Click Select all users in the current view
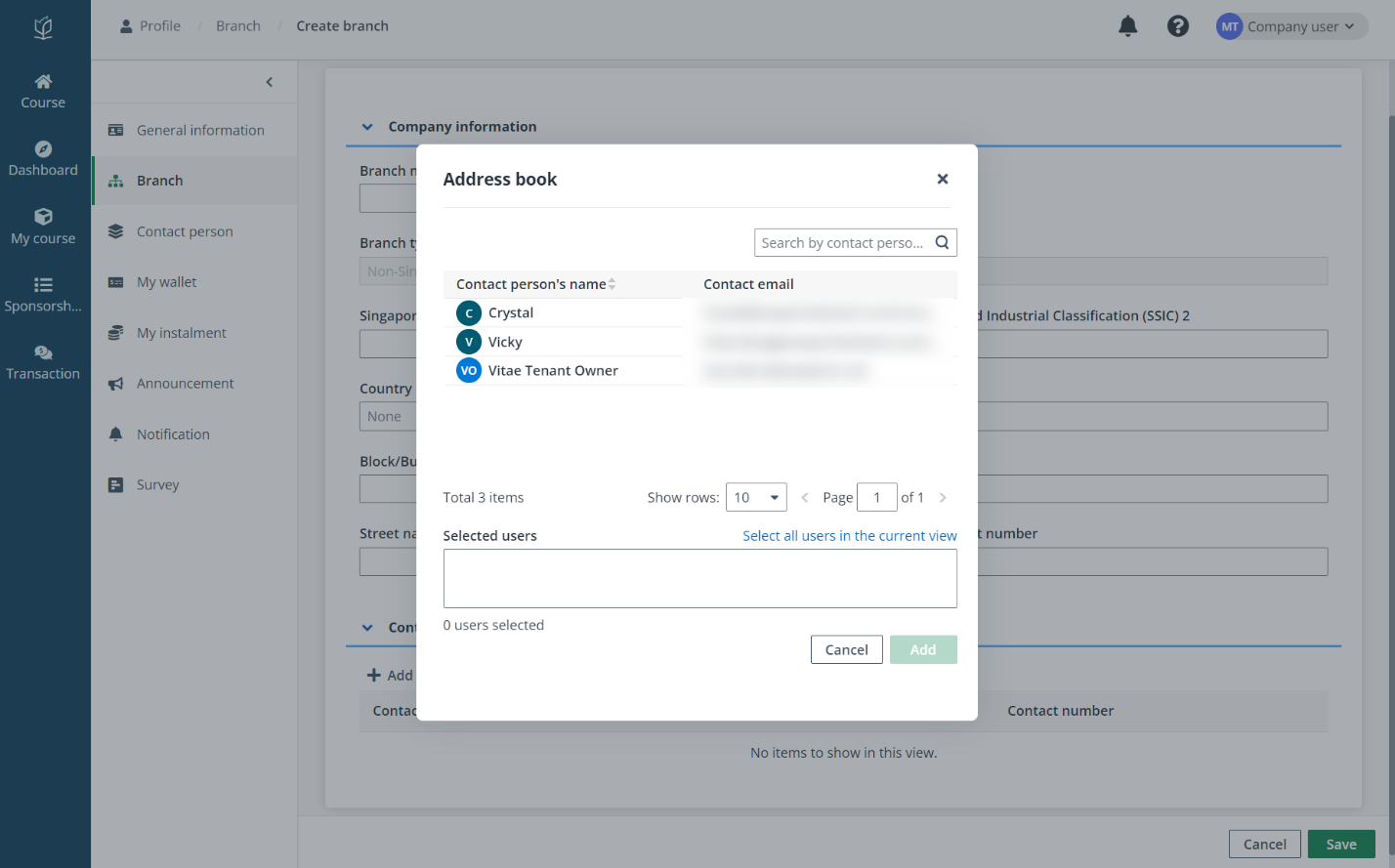This screenshot has height=868, width=1395. point(849,535)
